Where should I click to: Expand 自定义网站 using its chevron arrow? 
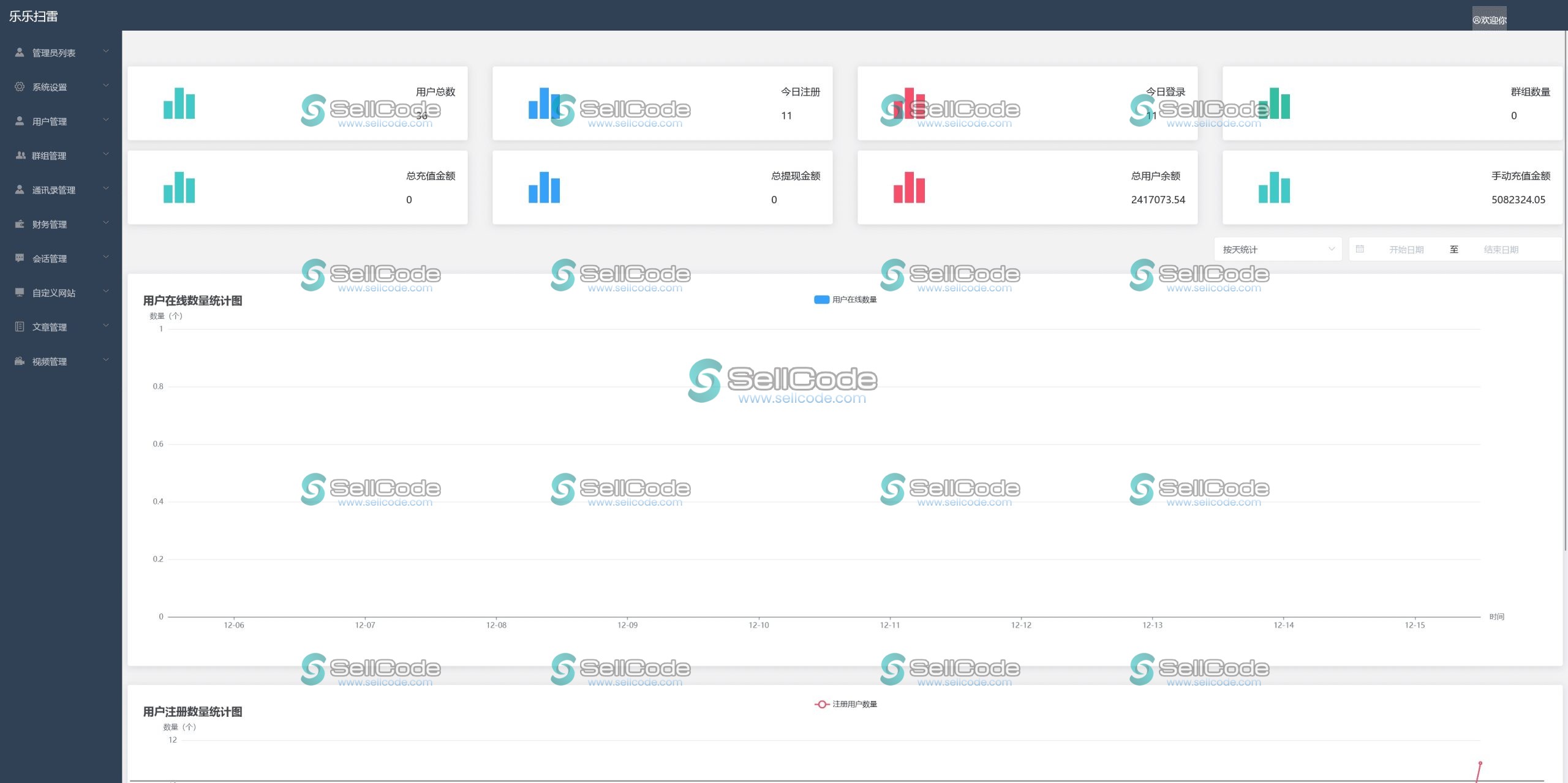[x=106, y=291]
